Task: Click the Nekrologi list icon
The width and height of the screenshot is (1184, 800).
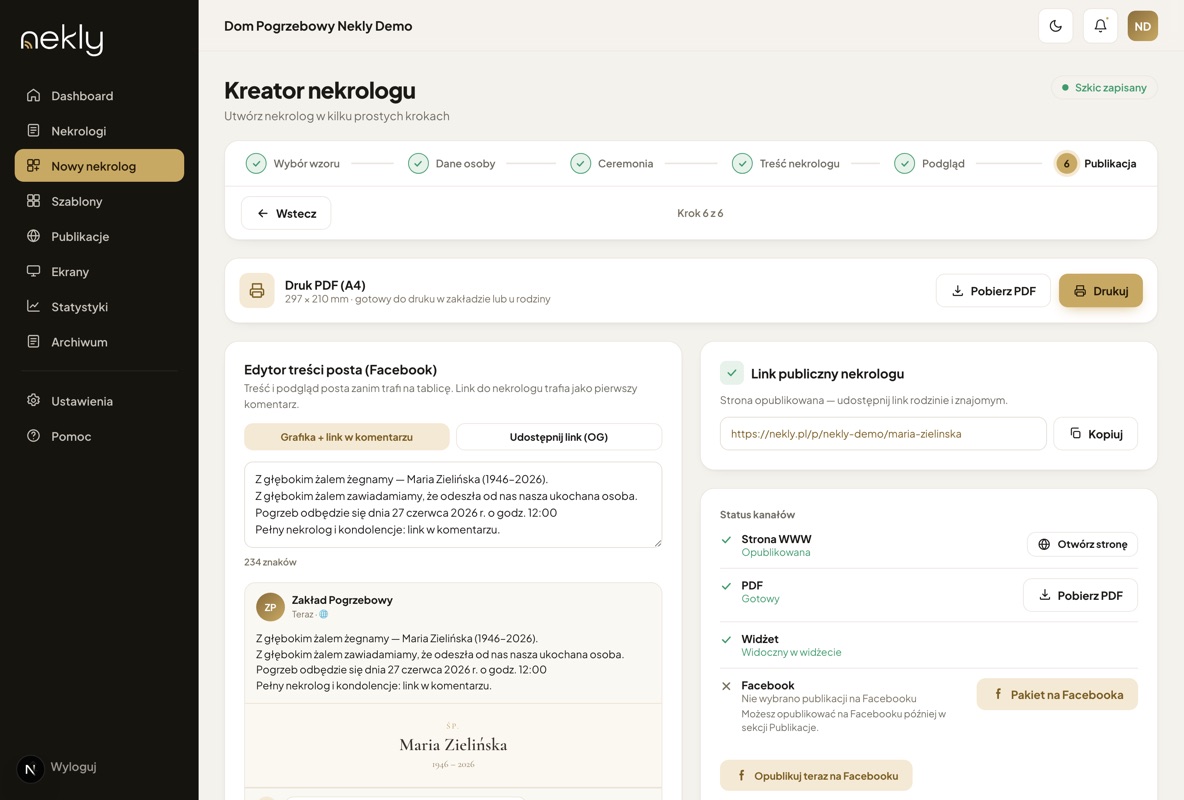Action: click(x=33, y=131)
